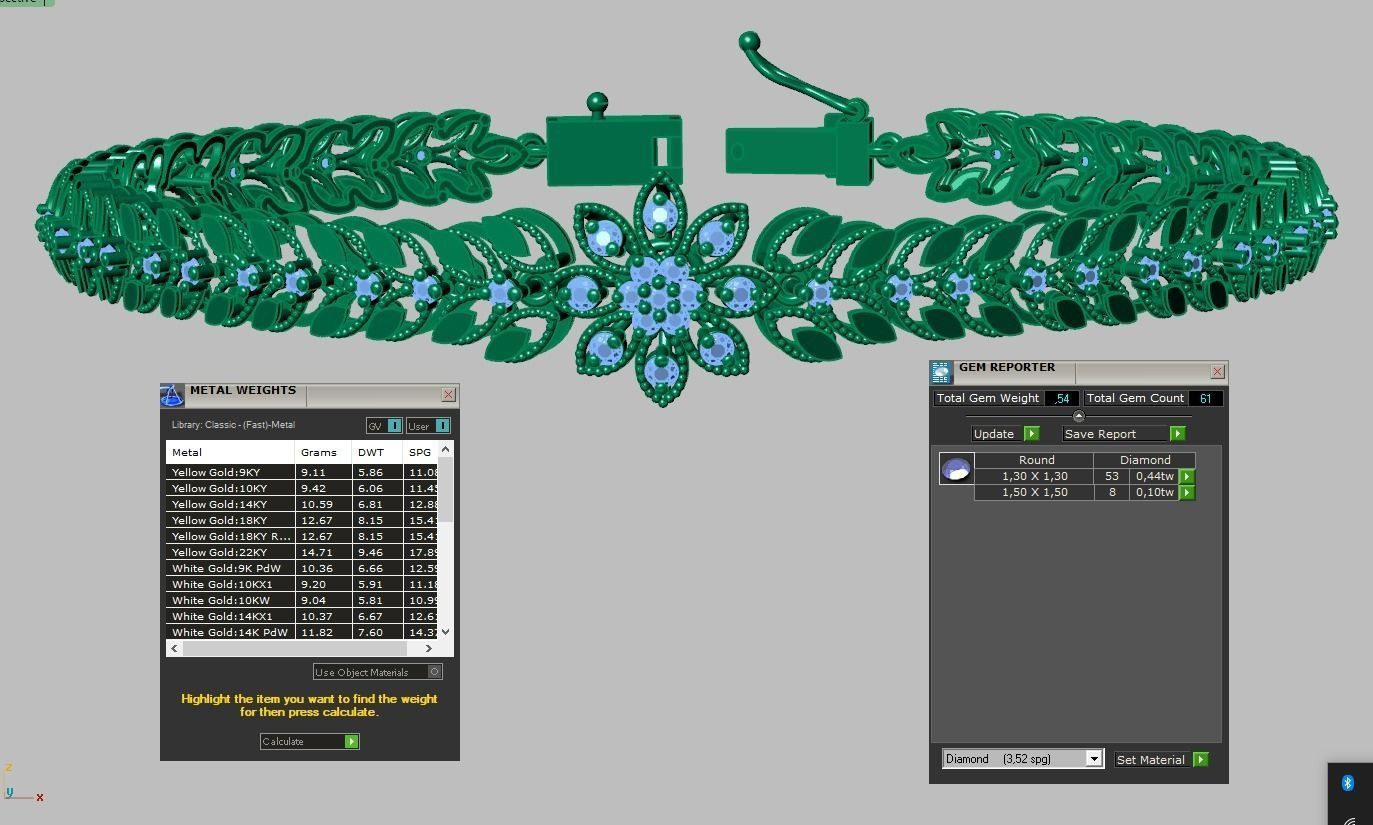Click the round diamond gem thumbnail
The width and height of the screenshot is (1373, 825).
[x=956, y=468]
